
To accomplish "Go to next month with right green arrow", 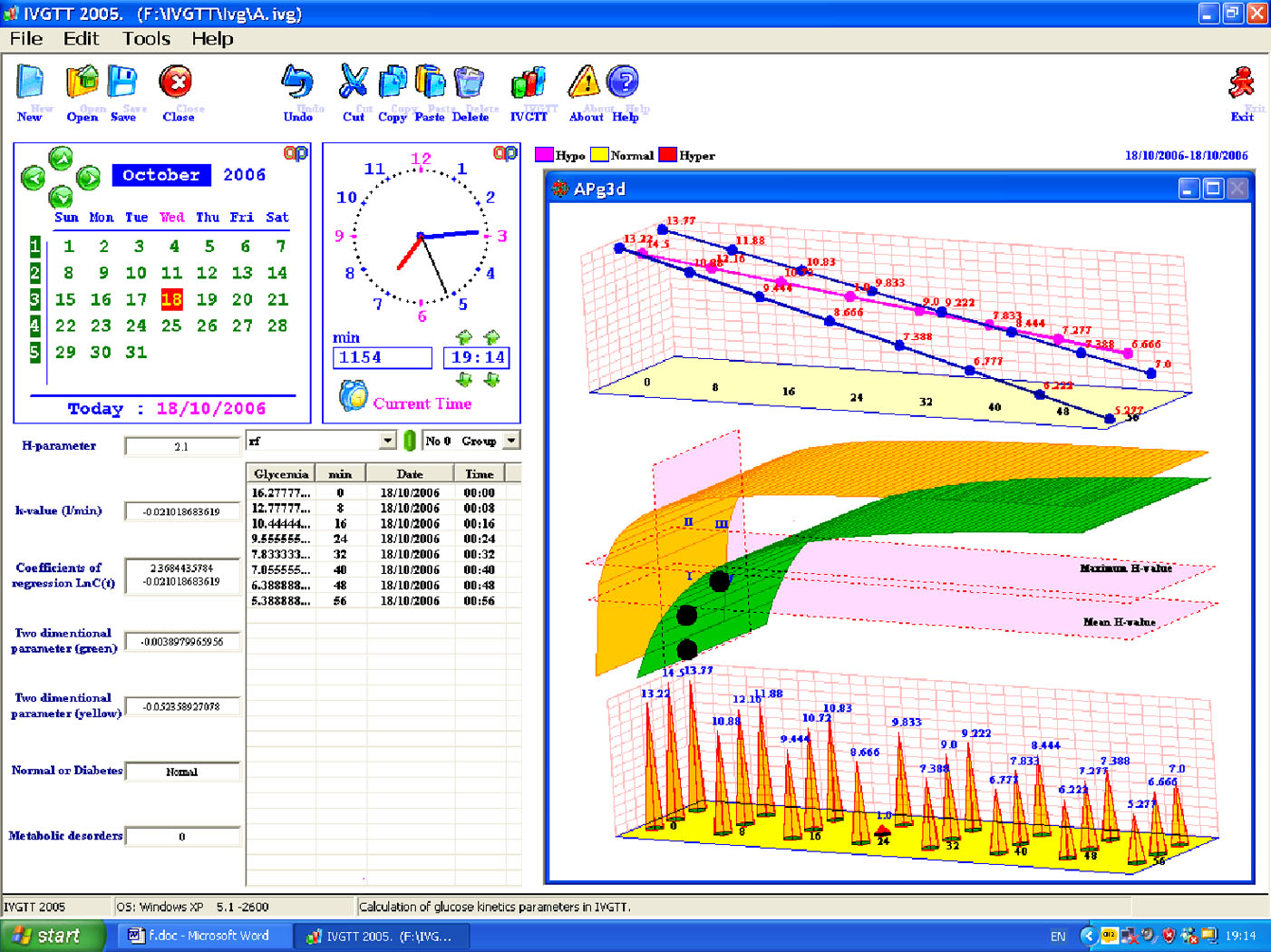I will coord(89,178).
